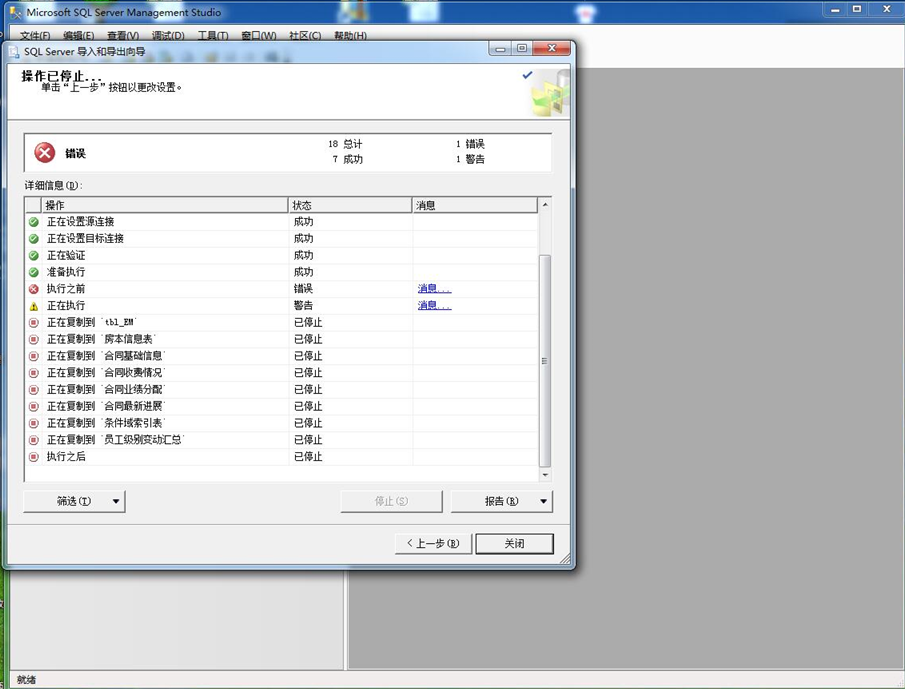Close the SQL Server 导入和导出向导 window

click(551, 48)
